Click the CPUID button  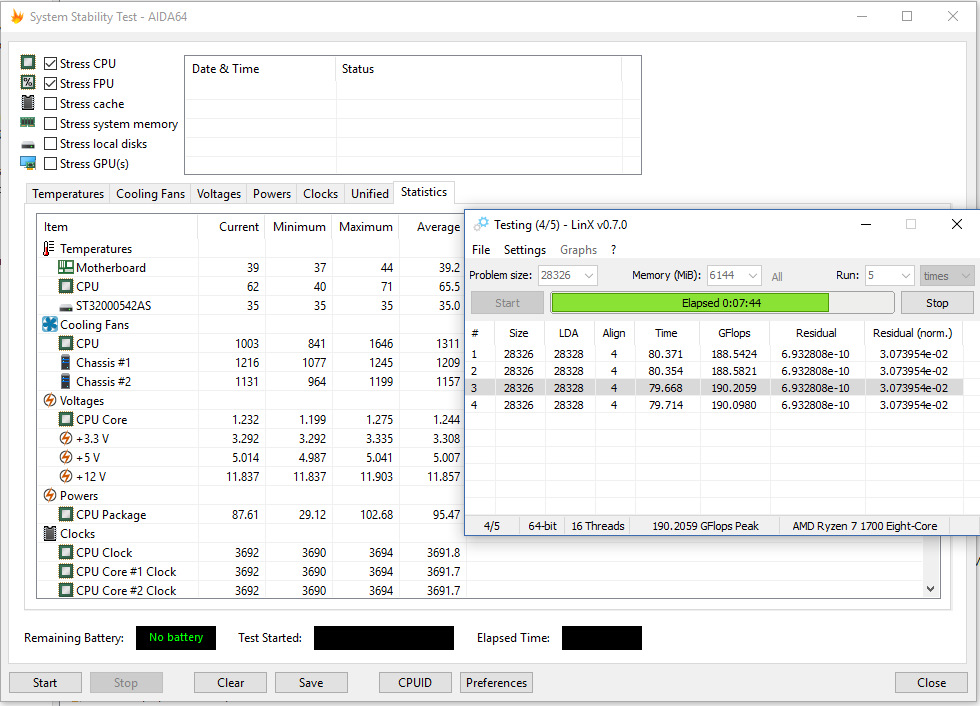(x=415, y=683)
